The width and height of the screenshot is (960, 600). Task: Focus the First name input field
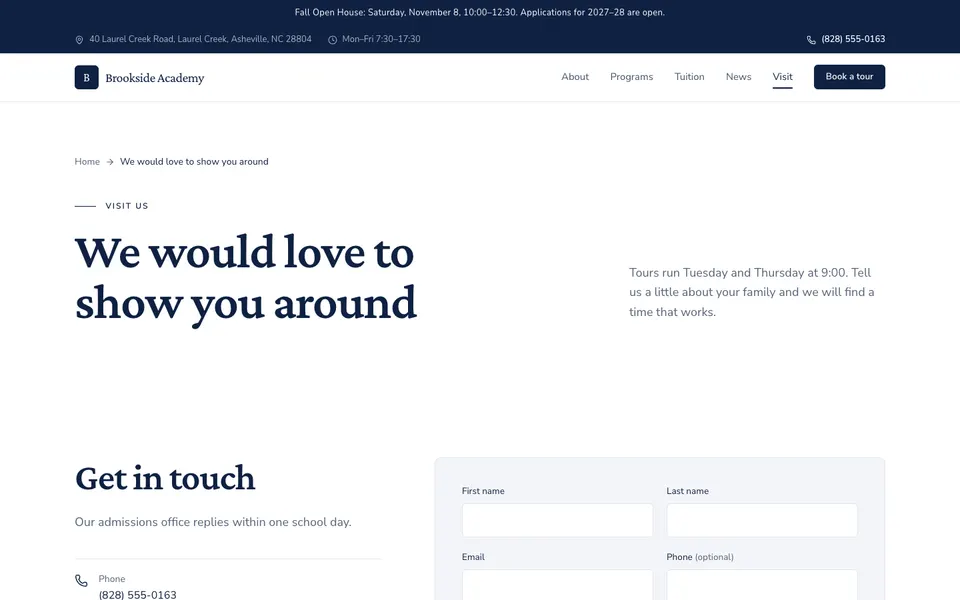(557, 520)
